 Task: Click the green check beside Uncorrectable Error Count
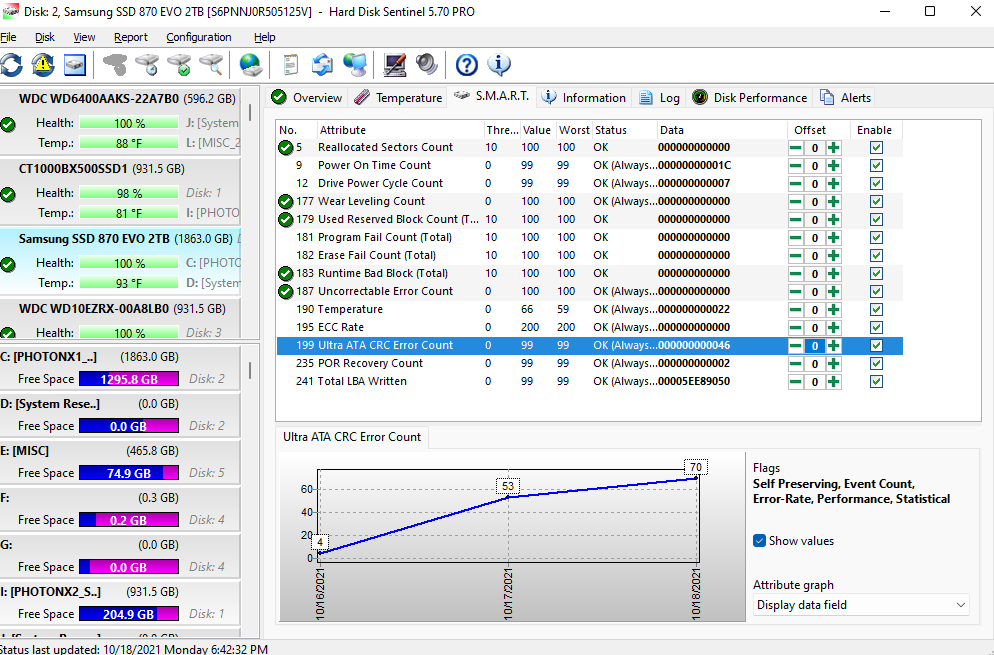pos(285,292)
